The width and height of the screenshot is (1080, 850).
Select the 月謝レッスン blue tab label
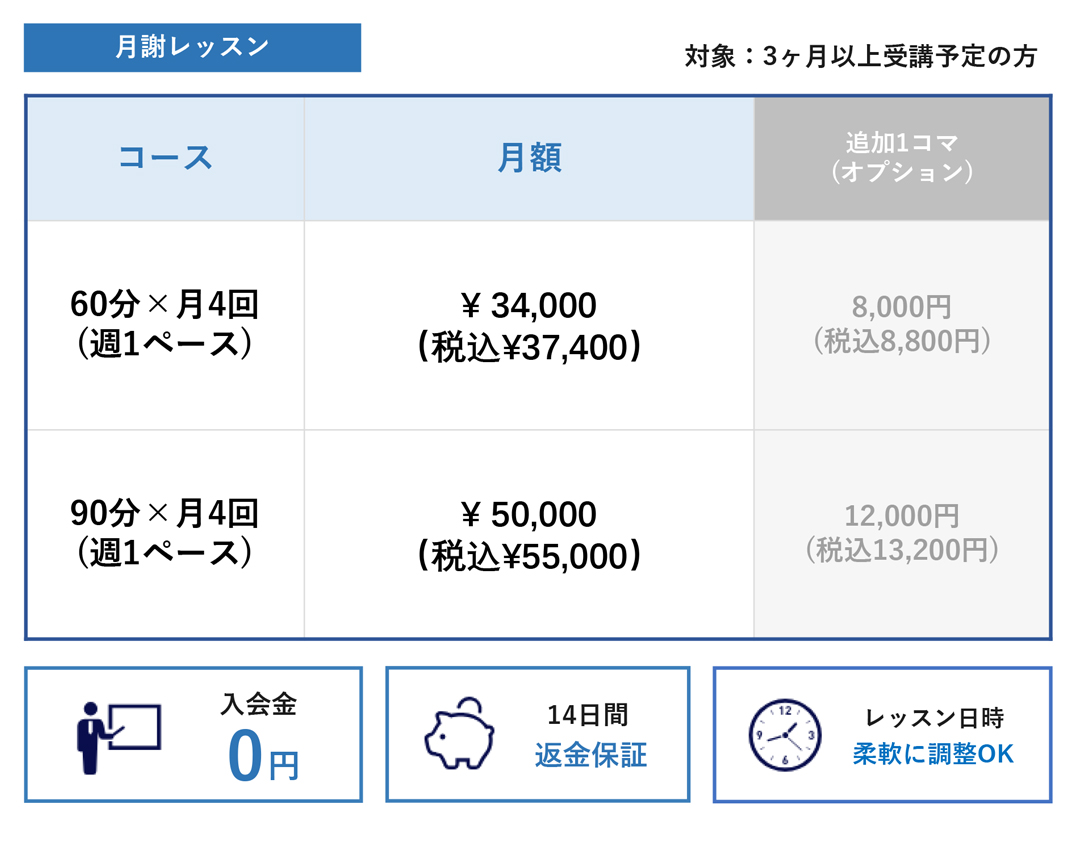pos(192,48)
